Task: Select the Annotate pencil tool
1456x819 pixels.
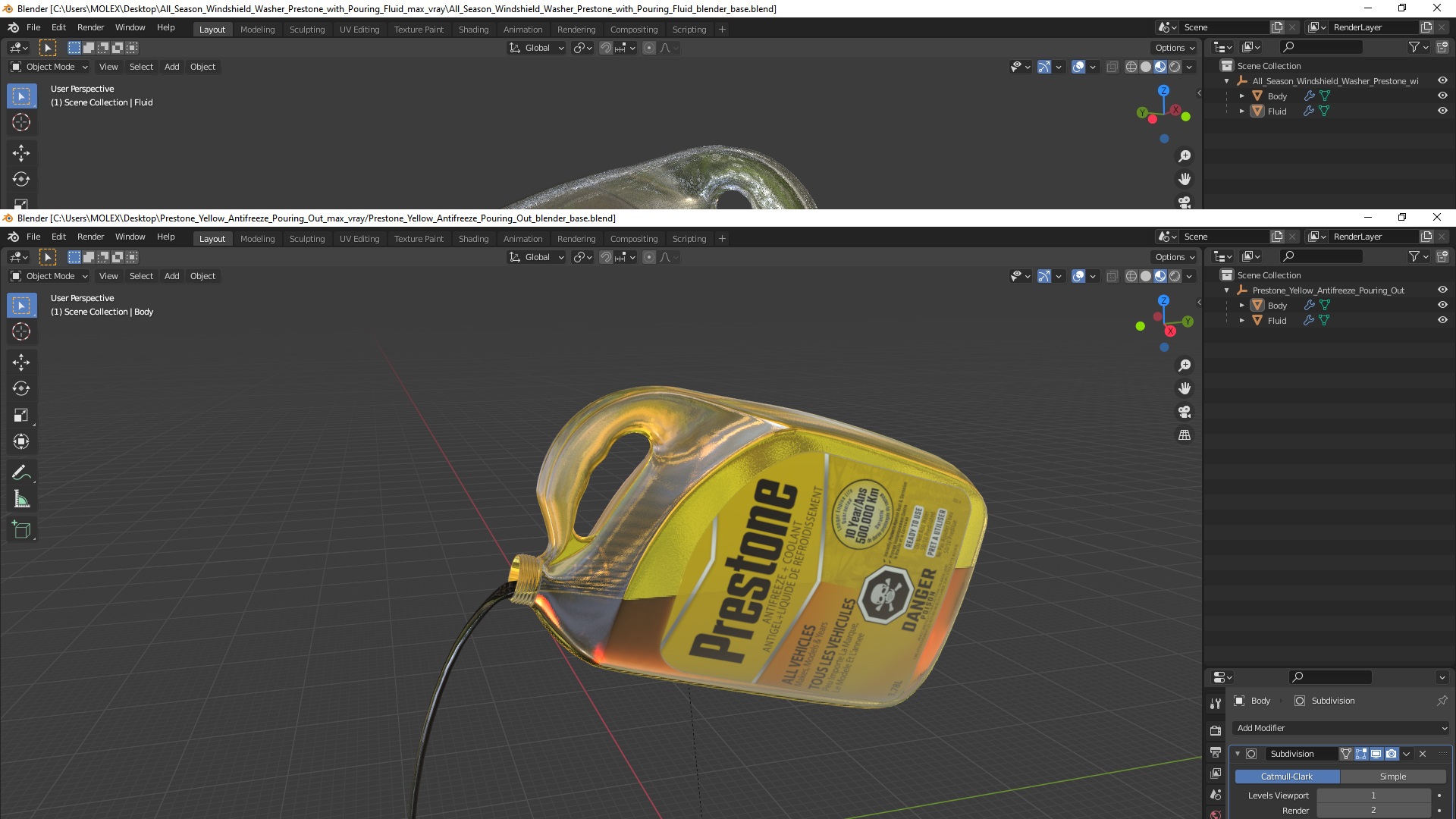Action: point(21,472)
